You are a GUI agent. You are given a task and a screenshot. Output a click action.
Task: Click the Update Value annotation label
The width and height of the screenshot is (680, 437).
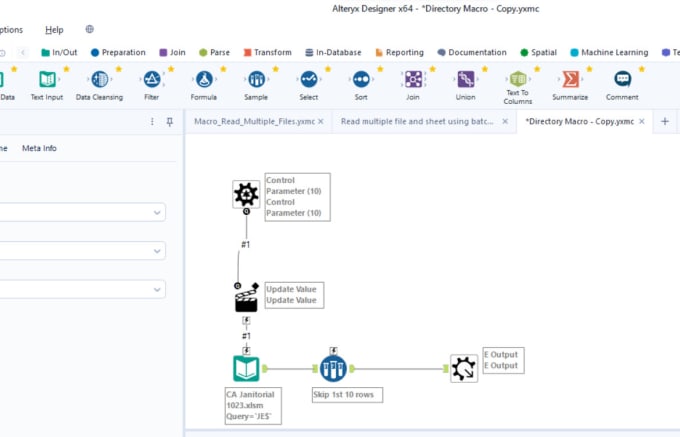tap(294, 295)
